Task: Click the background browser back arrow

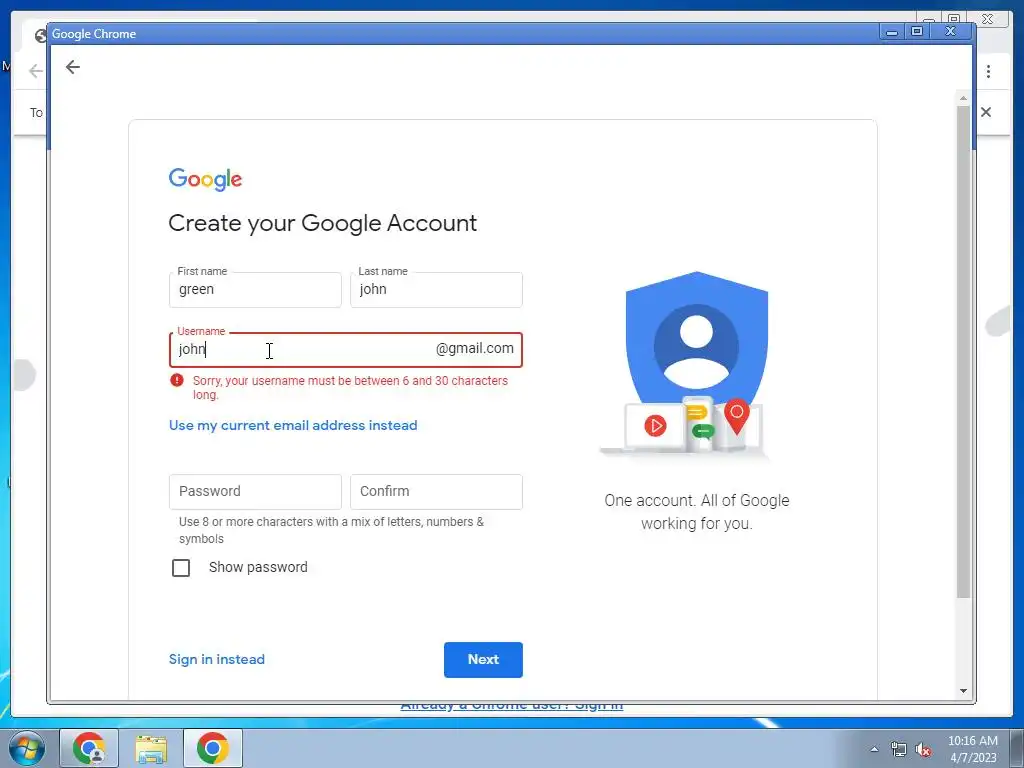Action: pyautogui.click(x=35, y=71)
